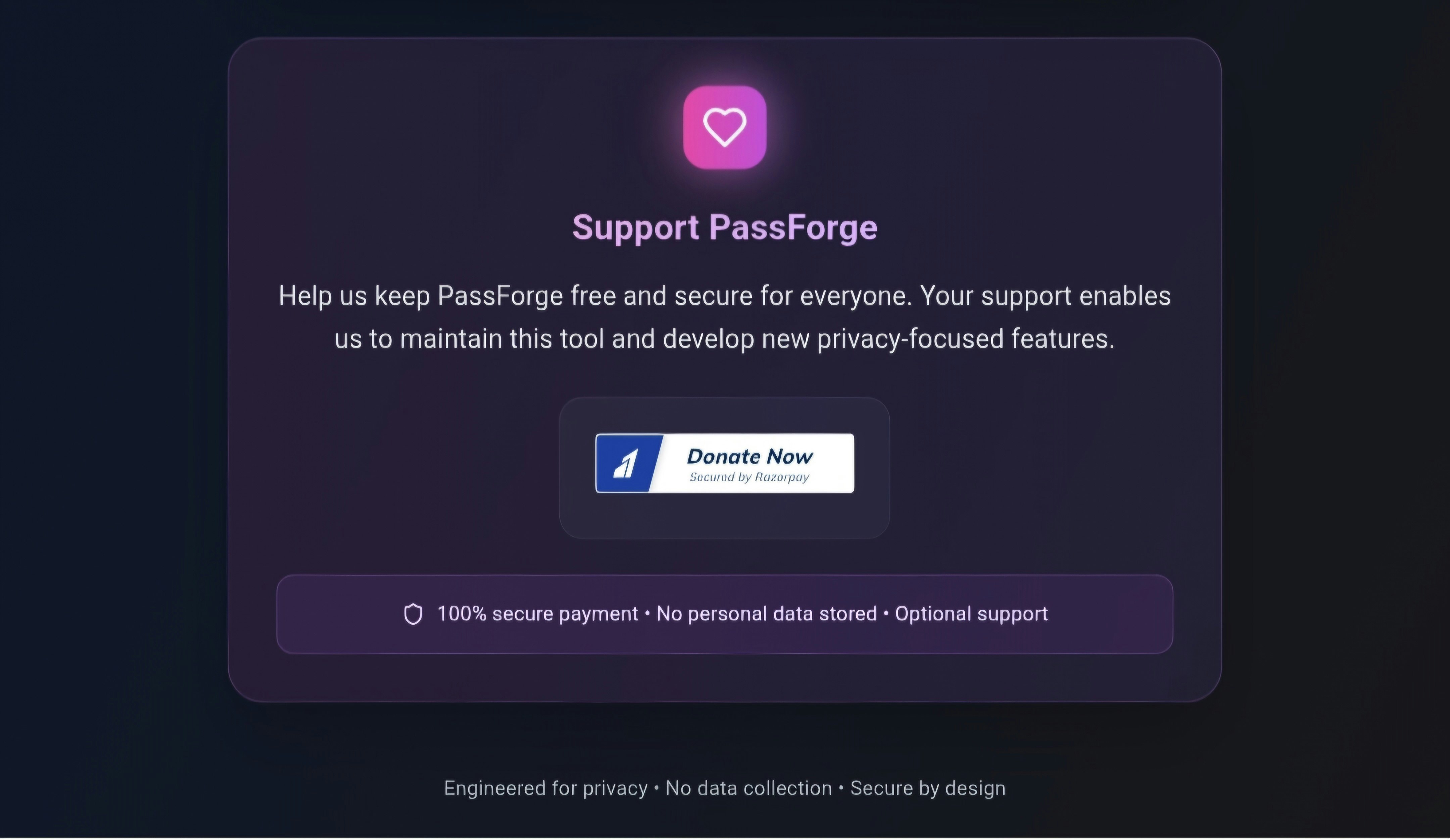Click the "No personal data stored" text
1450x840 pixels.
[766, 614]
